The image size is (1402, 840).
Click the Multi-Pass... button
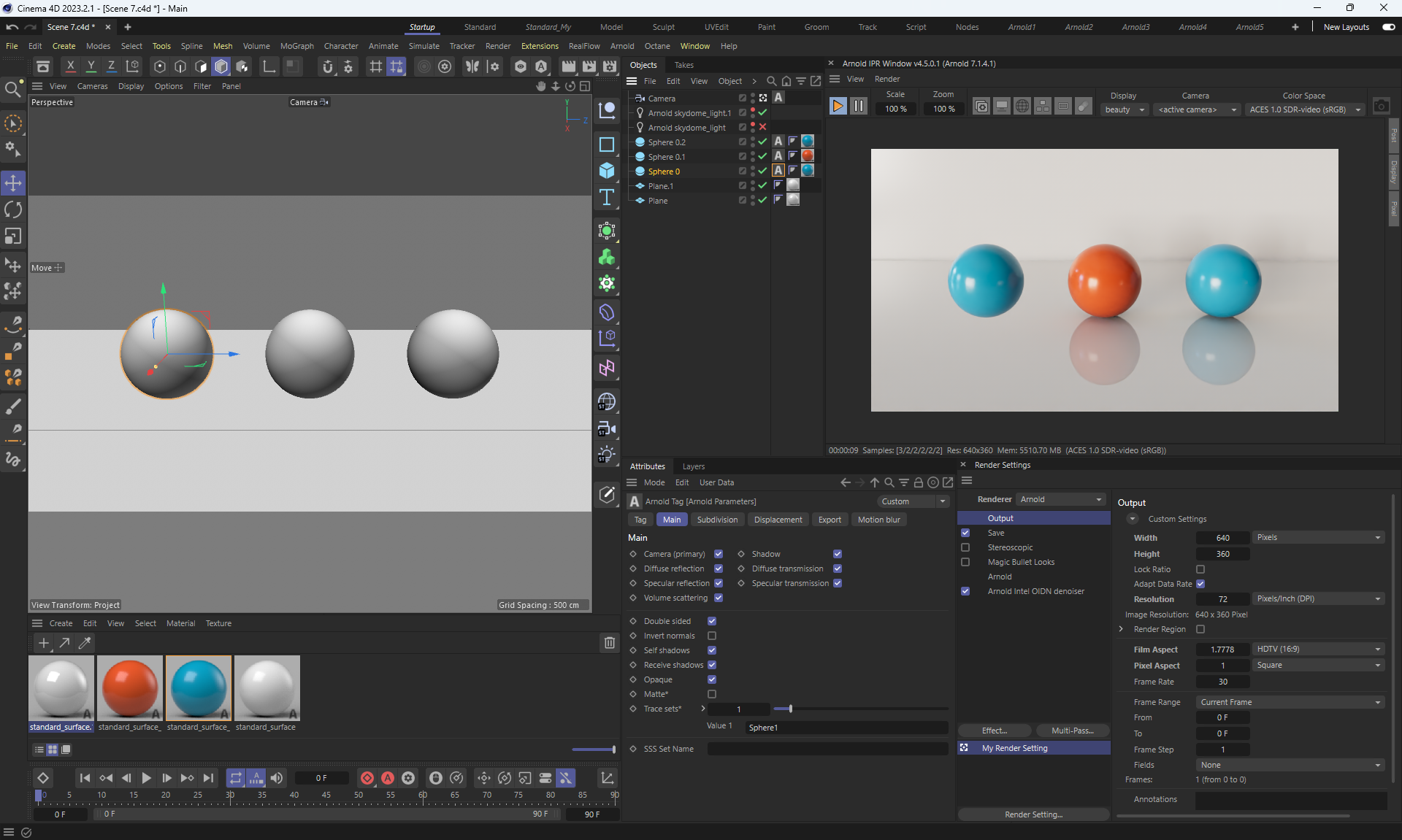click(1072, 731)
